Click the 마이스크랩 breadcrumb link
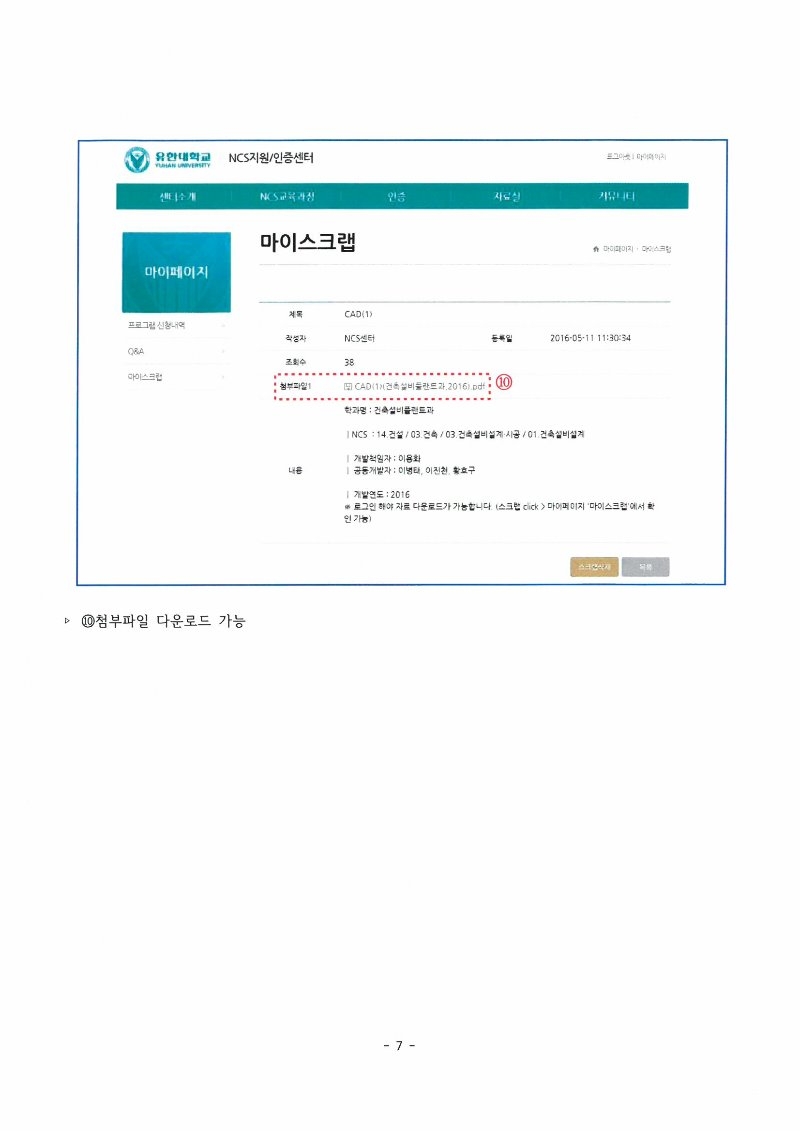The image size is (800, 1131). 656,249
